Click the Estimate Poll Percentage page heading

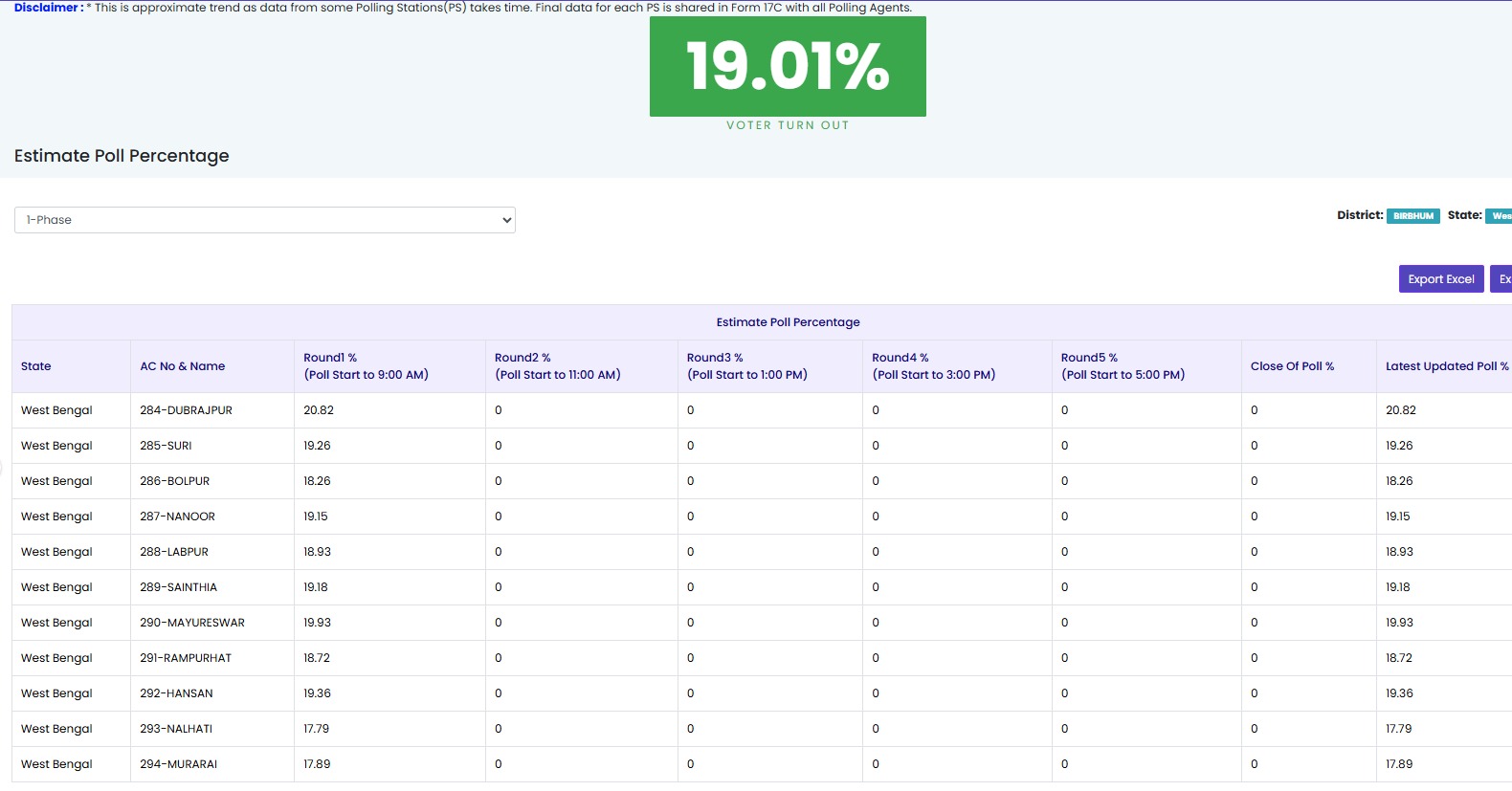click(122, 156)
